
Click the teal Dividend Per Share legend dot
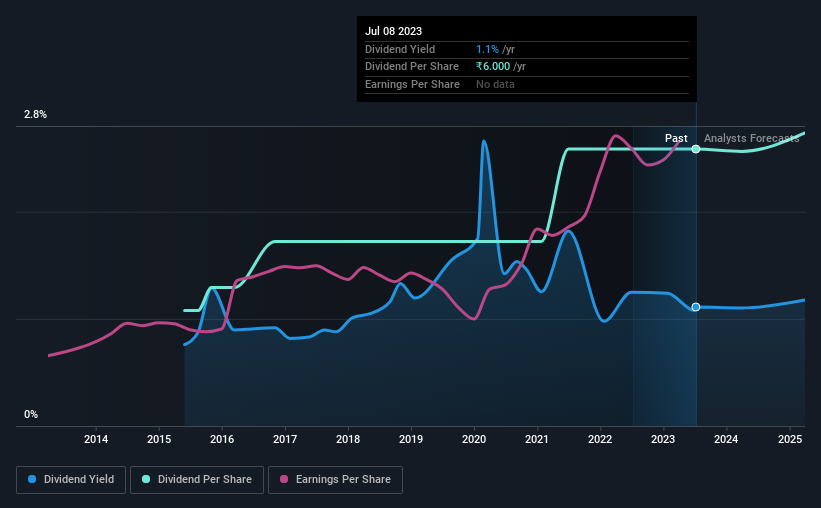(x=146, y=479)
